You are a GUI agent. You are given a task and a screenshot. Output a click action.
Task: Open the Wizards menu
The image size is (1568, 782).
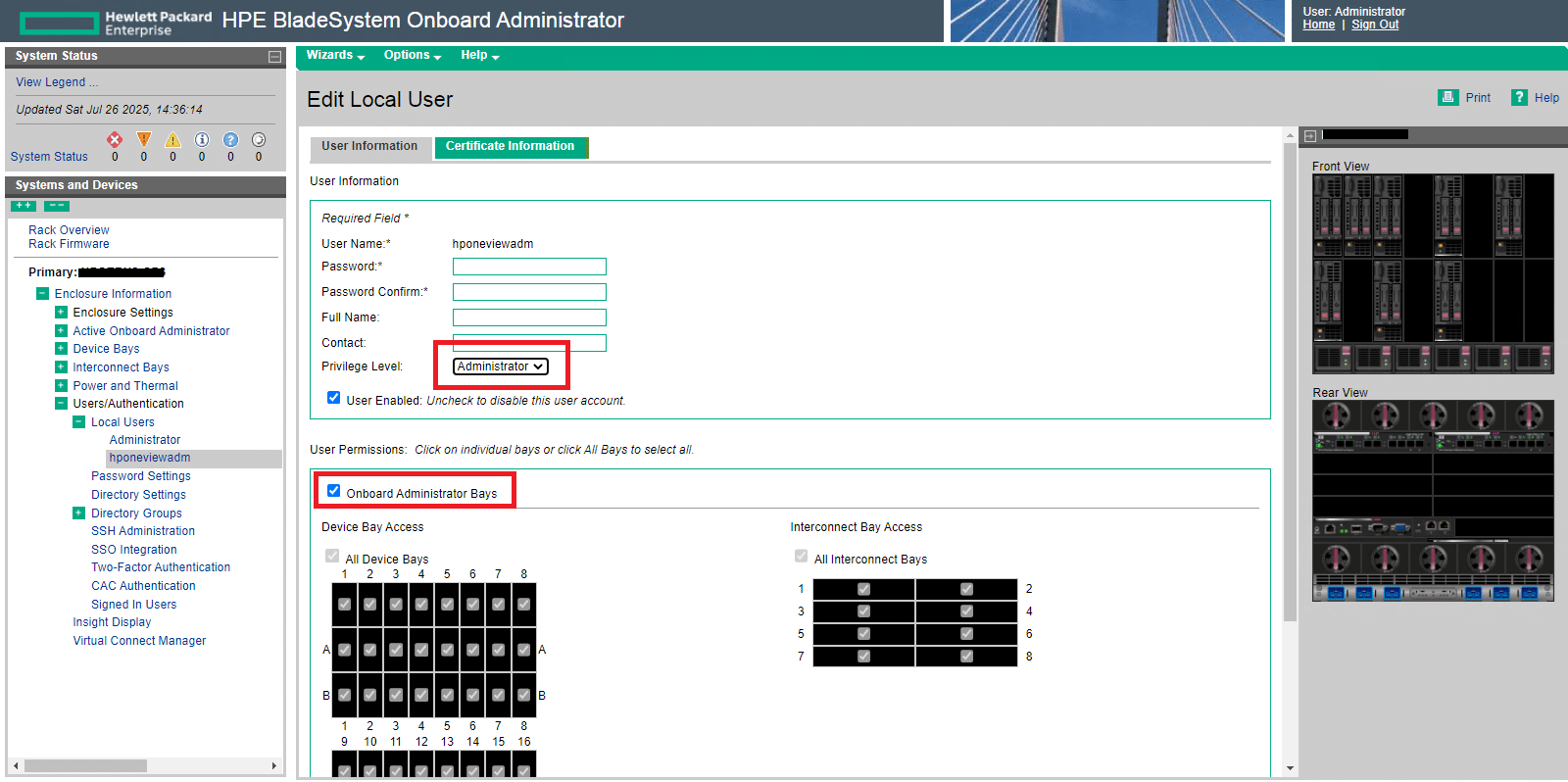pyautogui.click(x=335, y=56)
